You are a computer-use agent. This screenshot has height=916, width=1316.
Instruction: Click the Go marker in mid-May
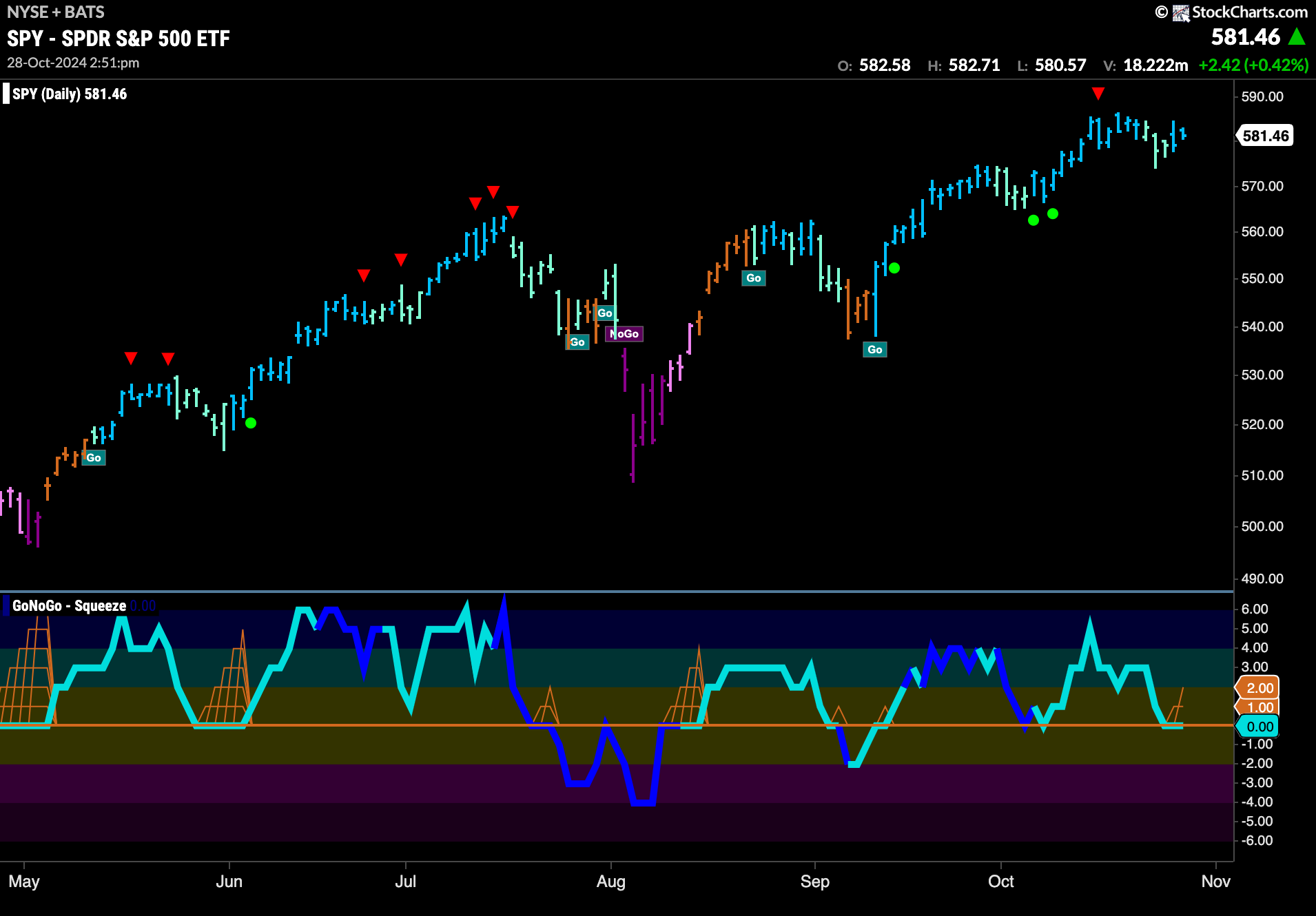click(94, 457)
